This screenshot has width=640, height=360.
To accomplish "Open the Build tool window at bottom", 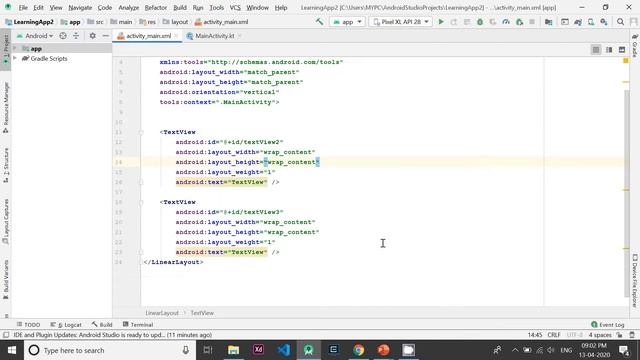I will coord(102,324).
